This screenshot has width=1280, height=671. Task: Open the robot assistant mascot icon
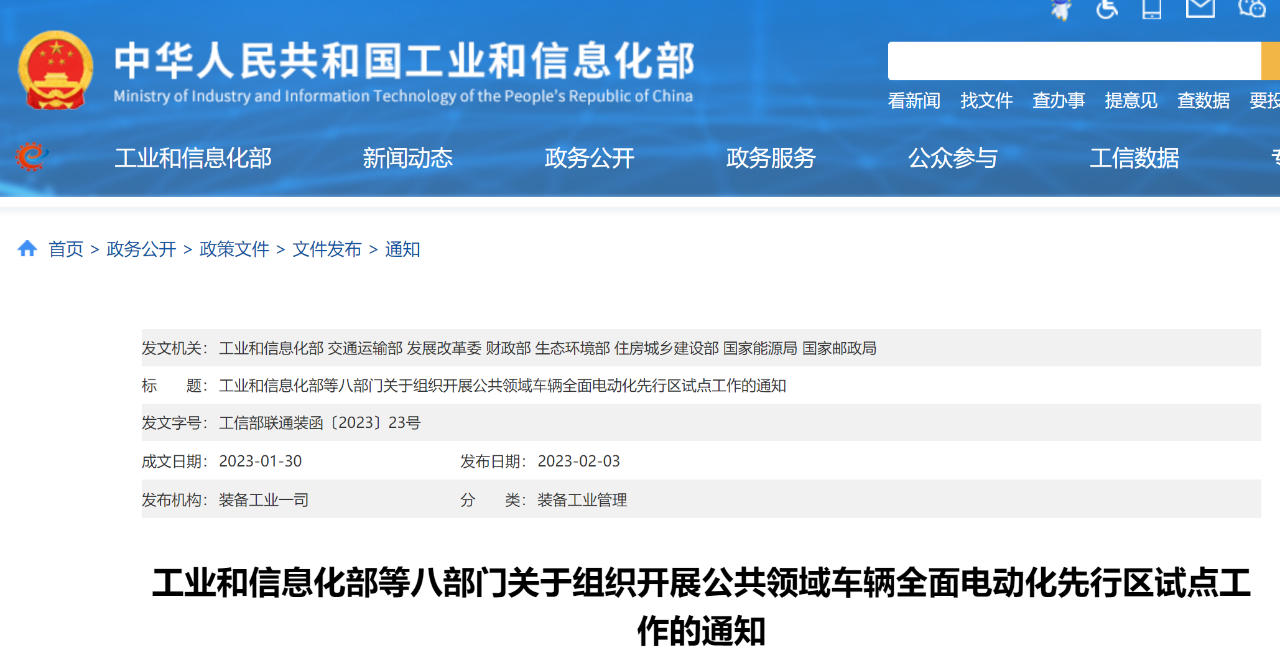click(1061, 9)
